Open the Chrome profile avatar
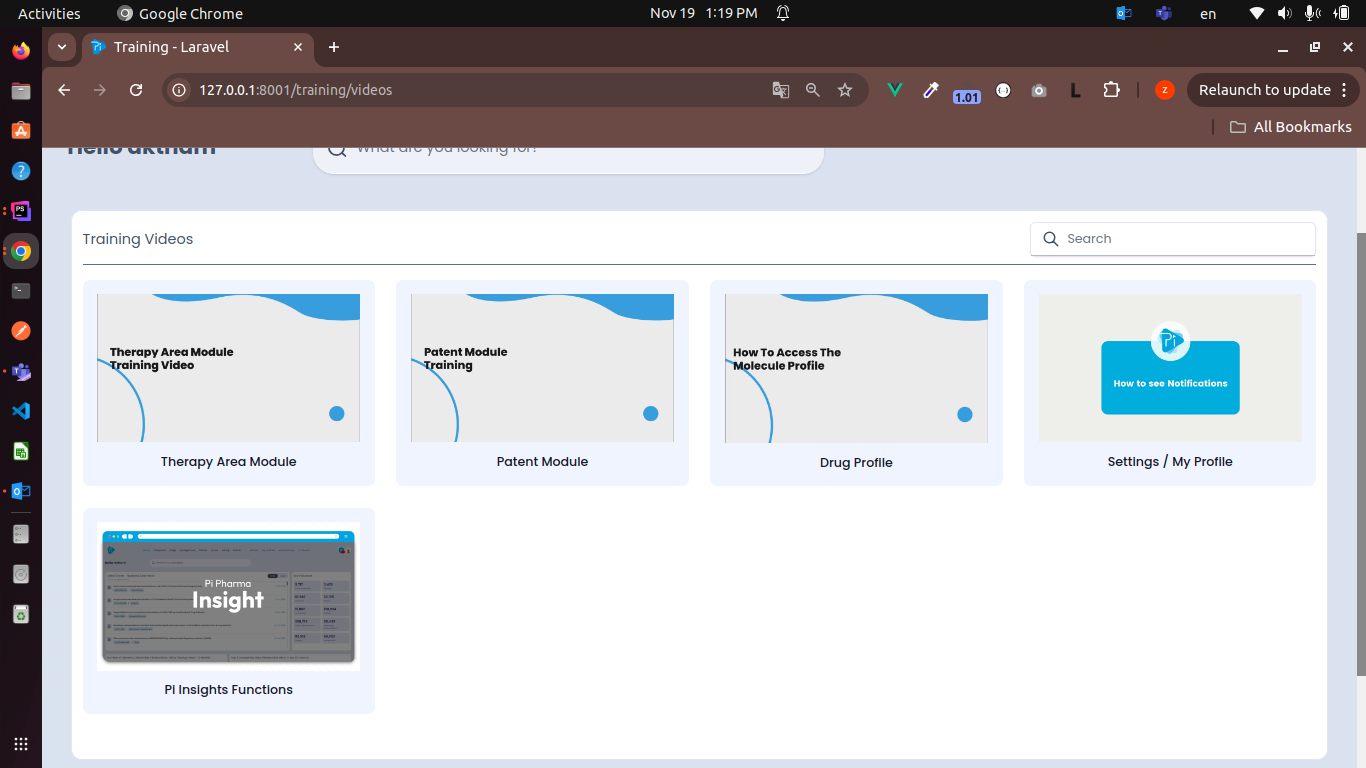Image resolution: width=1366 pixels, height=768 pixels. tap(1164, 90)
